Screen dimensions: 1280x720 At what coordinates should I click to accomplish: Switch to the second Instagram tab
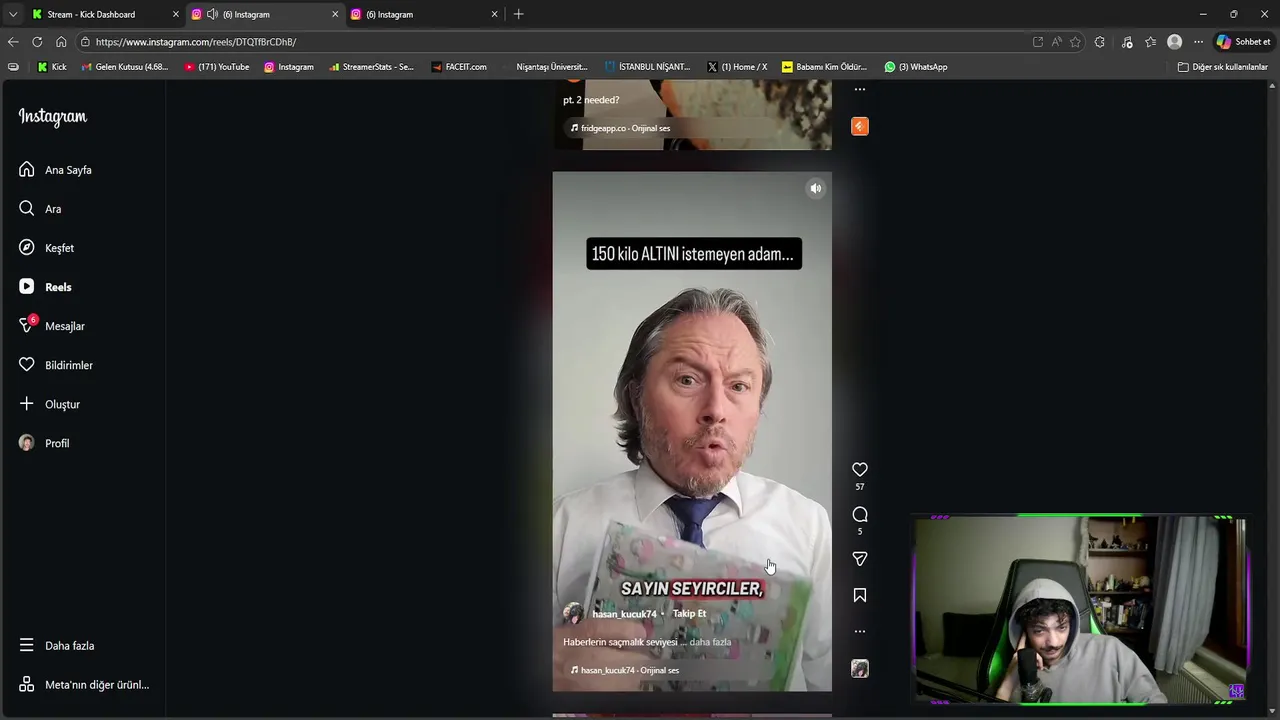point(425,14)
